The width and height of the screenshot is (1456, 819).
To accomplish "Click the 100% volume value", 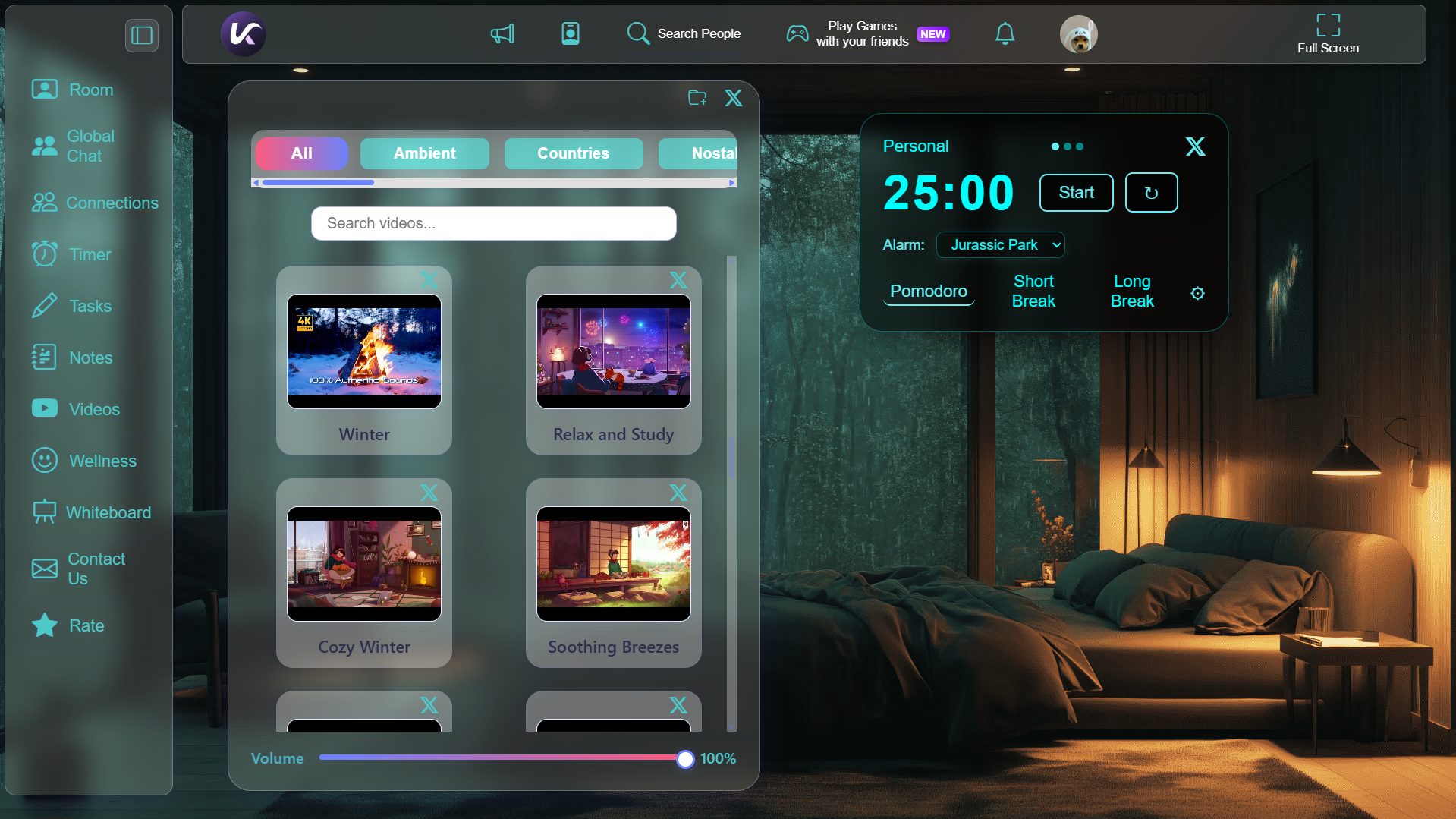I will tap(718, 758).
